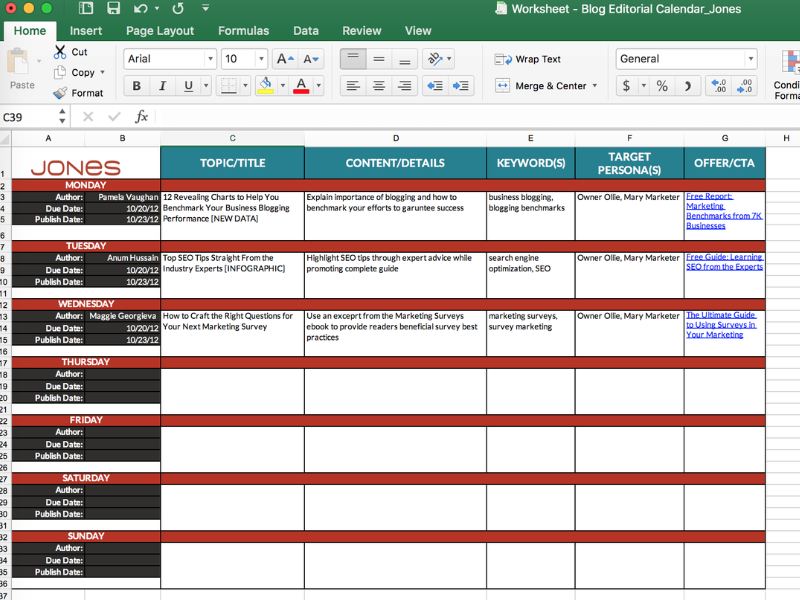800x600 pixels.
Task: Increase font size with the larger A icon
Action: (x=285, y=59)
